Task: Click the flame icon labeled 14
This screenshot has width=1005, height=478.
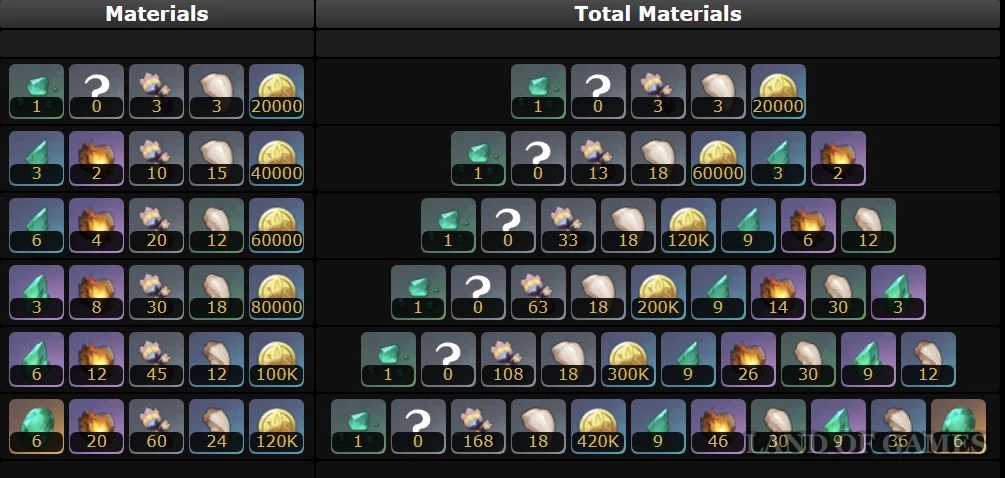Action: click(778, 292)
